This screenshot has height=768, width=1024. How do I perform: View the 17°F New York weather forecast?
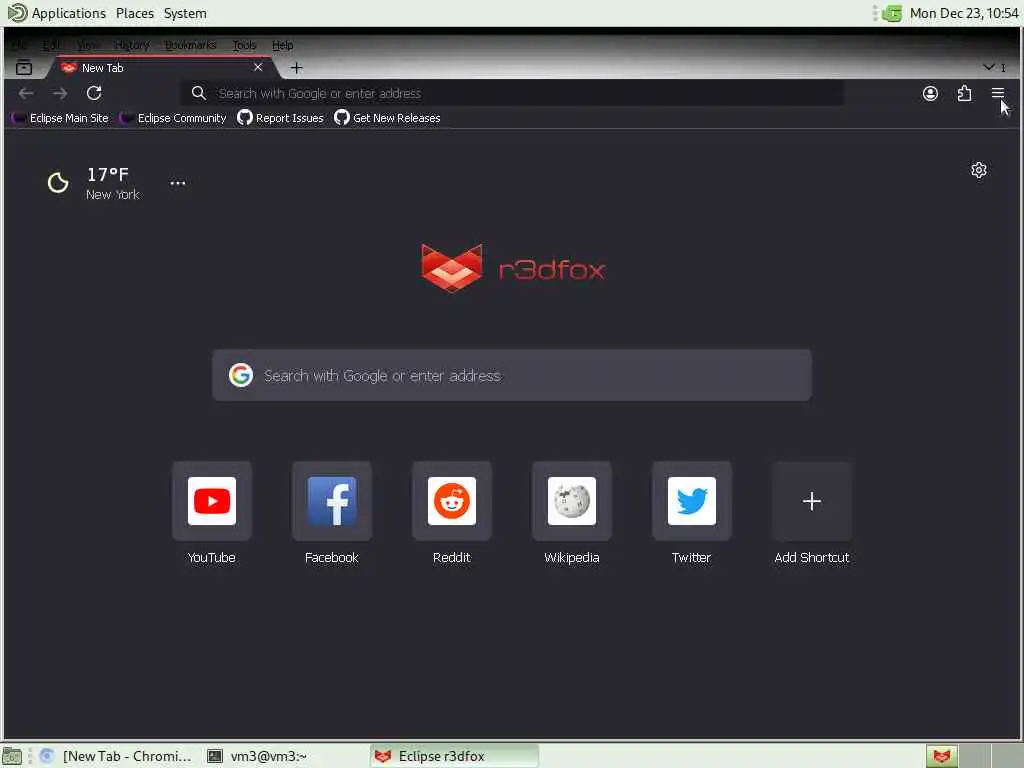click(112, 184)
